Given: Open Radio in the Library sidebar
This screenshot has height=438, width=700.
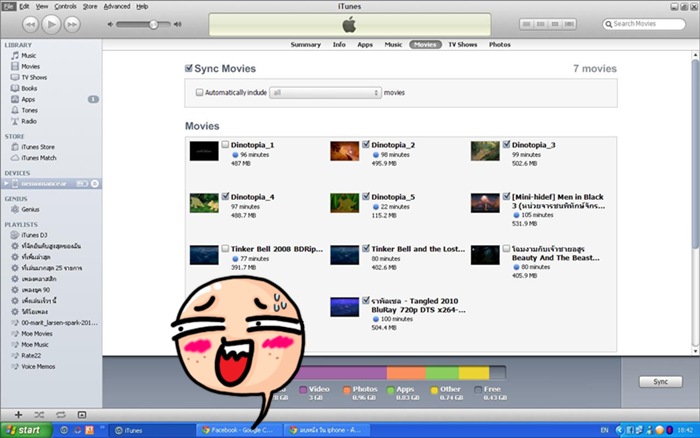Looking at the screenshot, I should (x=29, y=121).
